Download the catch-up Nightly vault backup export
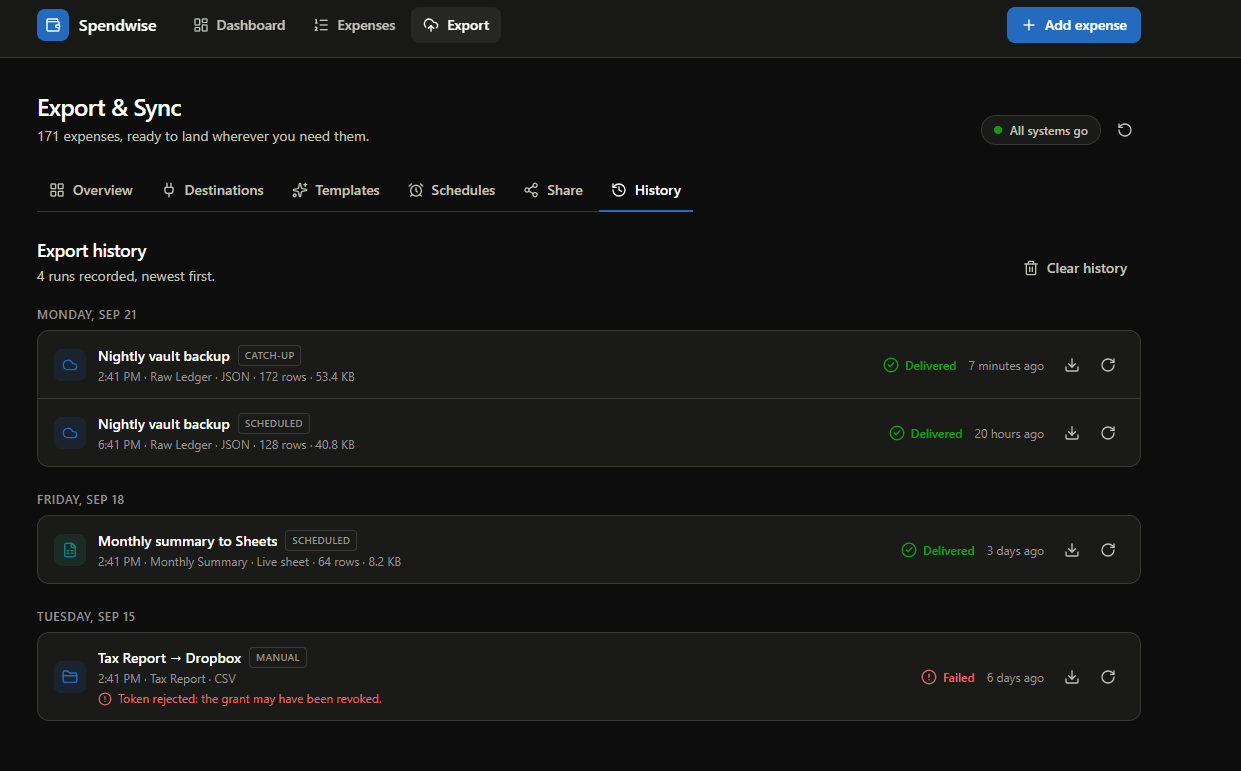This screenshot has height=771, width=1241. pyautogui.click(x=1072, y=365)
